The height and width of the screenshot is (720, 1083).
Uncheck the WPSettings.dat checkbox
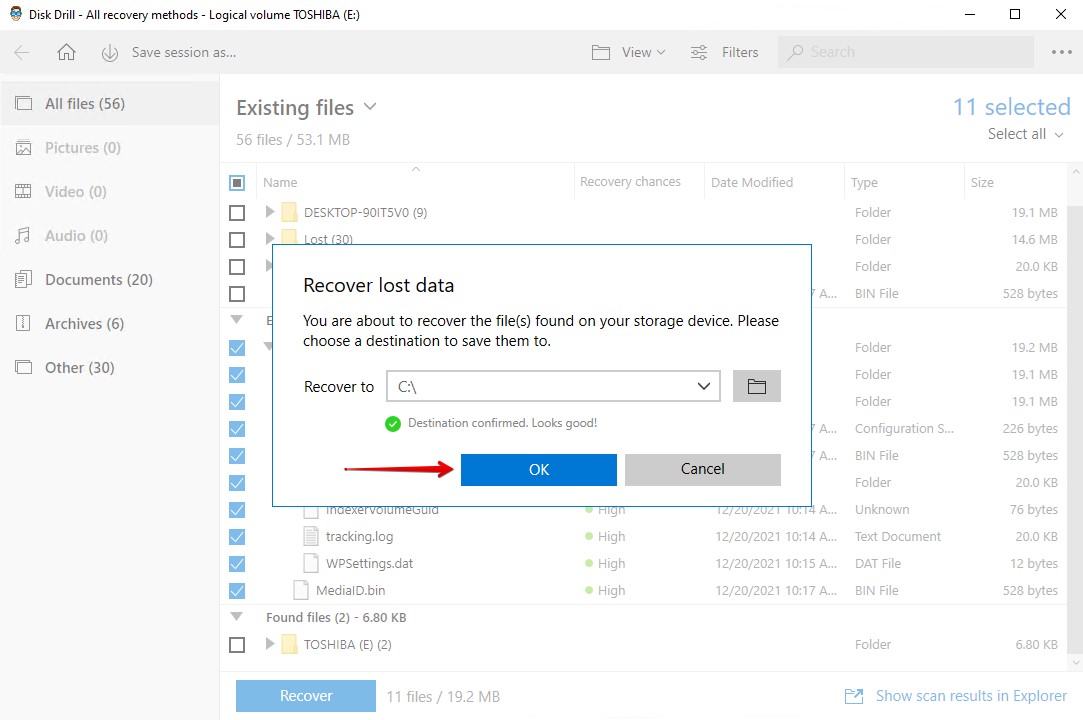[237, 564]
